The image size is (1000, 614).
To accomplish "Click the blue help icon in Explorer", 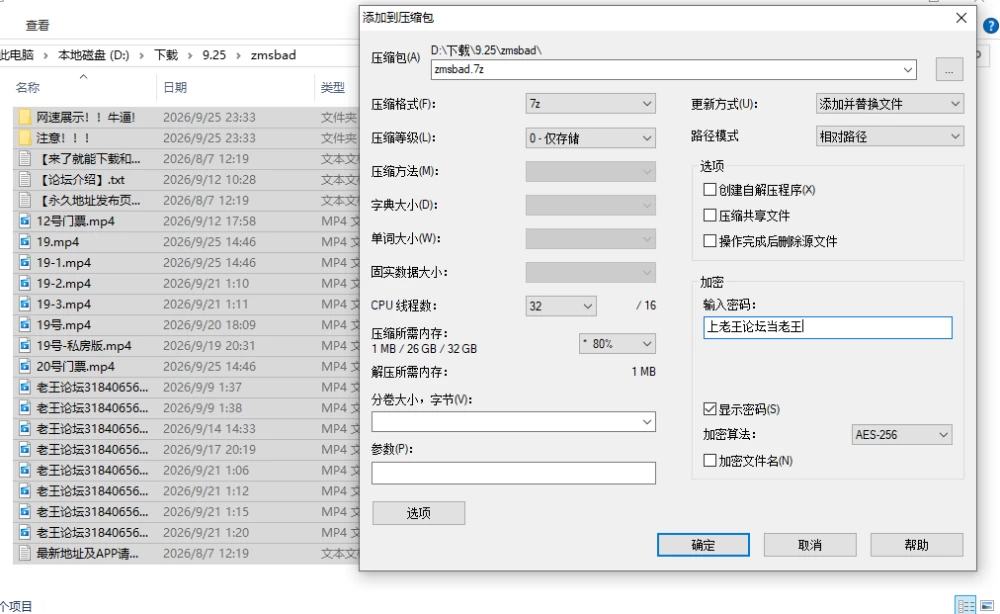I will [991, 26].
